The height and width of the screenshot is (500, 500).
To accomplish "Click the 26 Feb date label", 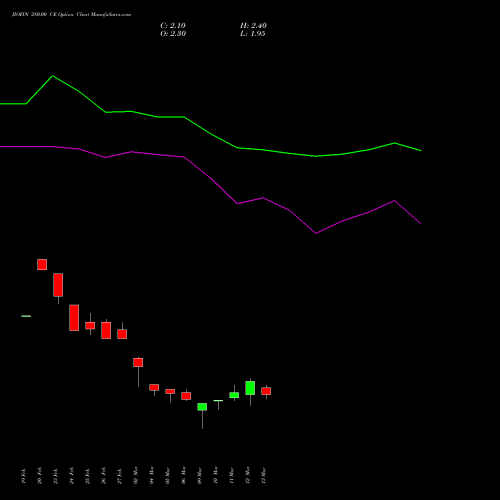I will [103, 475].
